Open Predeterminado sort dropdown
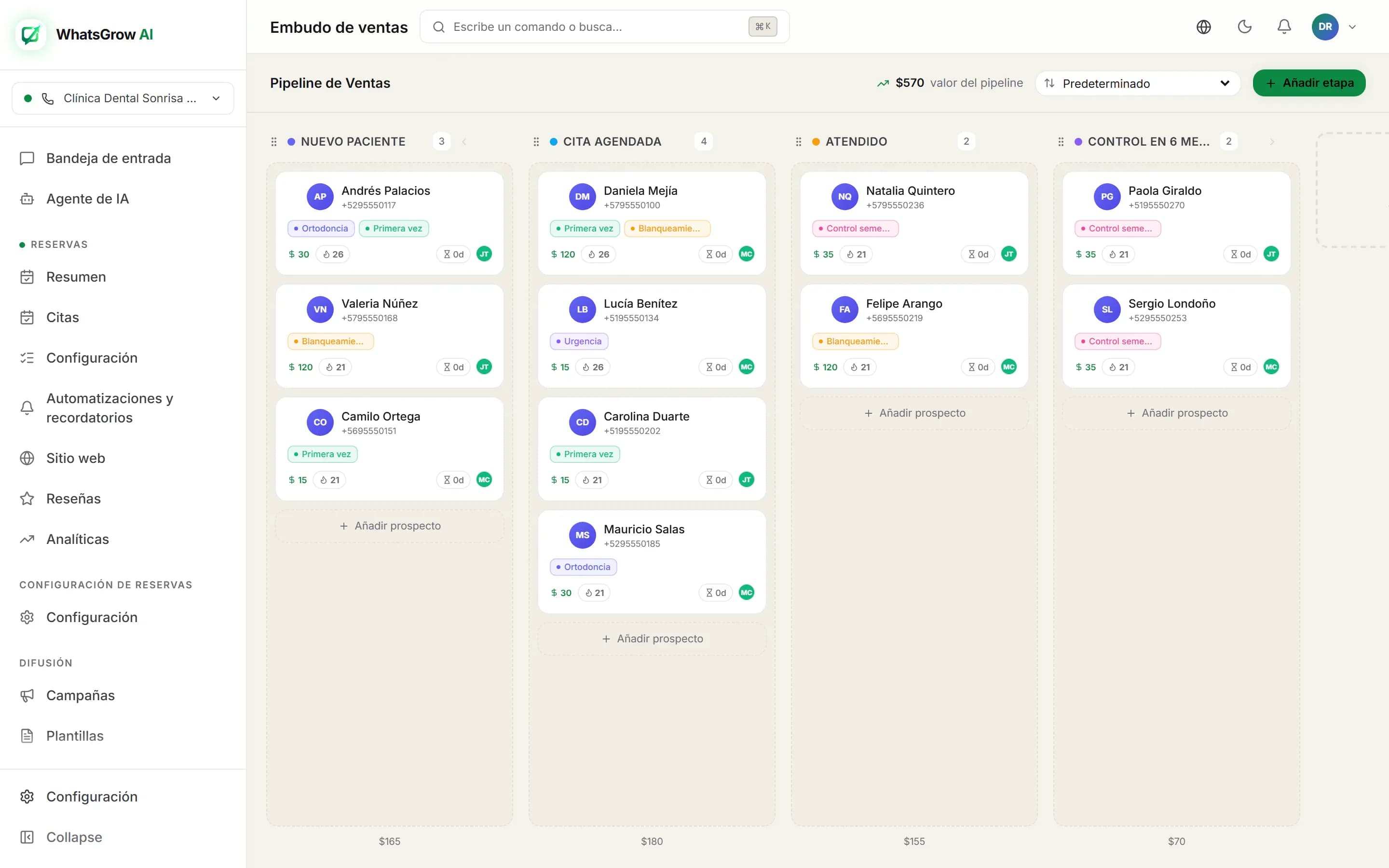This screenshot has height=868, width=1389. pyautogui.click(x=1138, y=83)
